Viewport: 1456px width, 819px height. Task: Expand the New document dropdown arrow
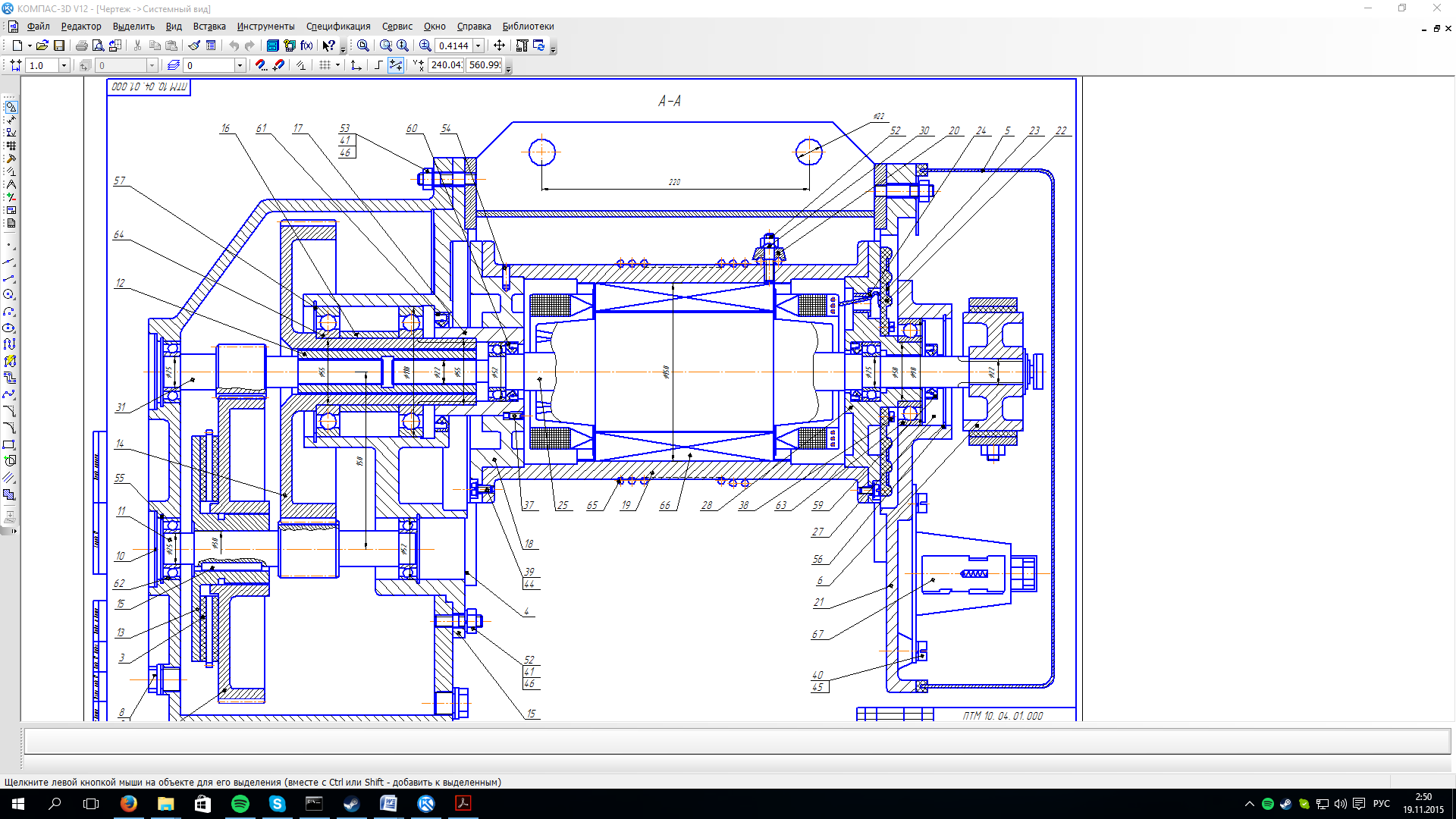30,45
